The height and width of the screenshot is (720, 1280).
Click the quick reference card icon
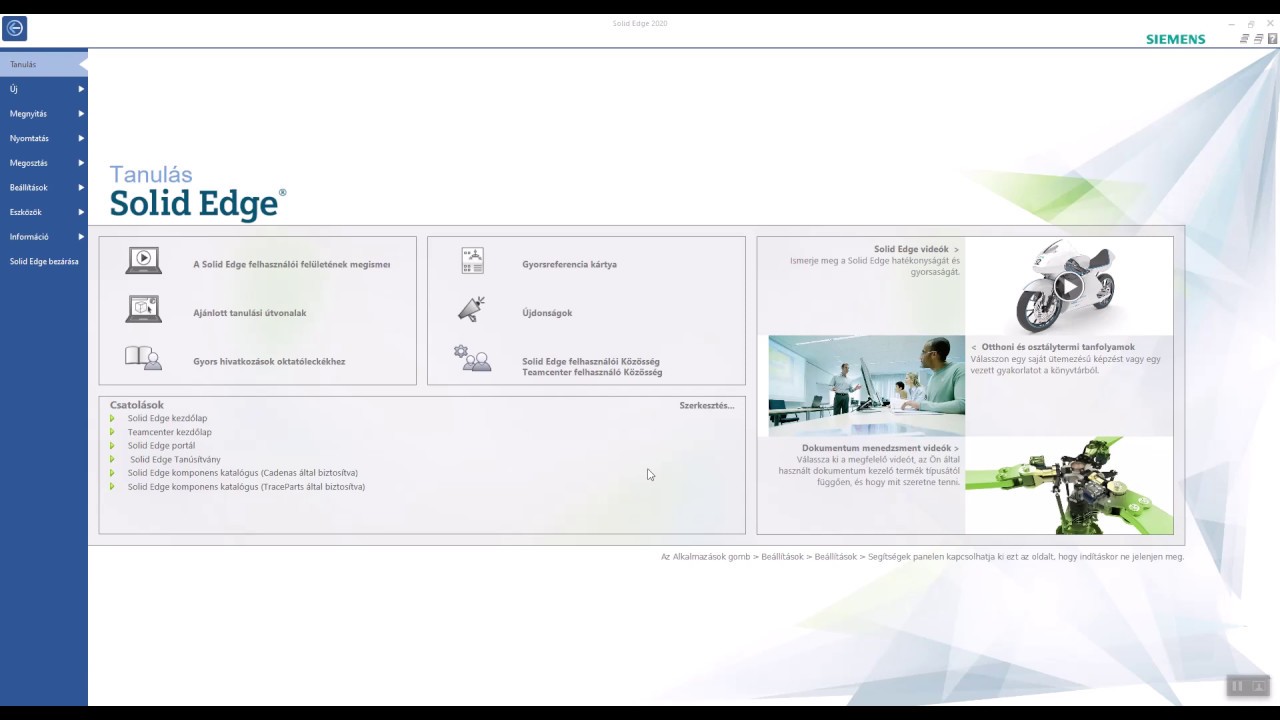(472, 260)
